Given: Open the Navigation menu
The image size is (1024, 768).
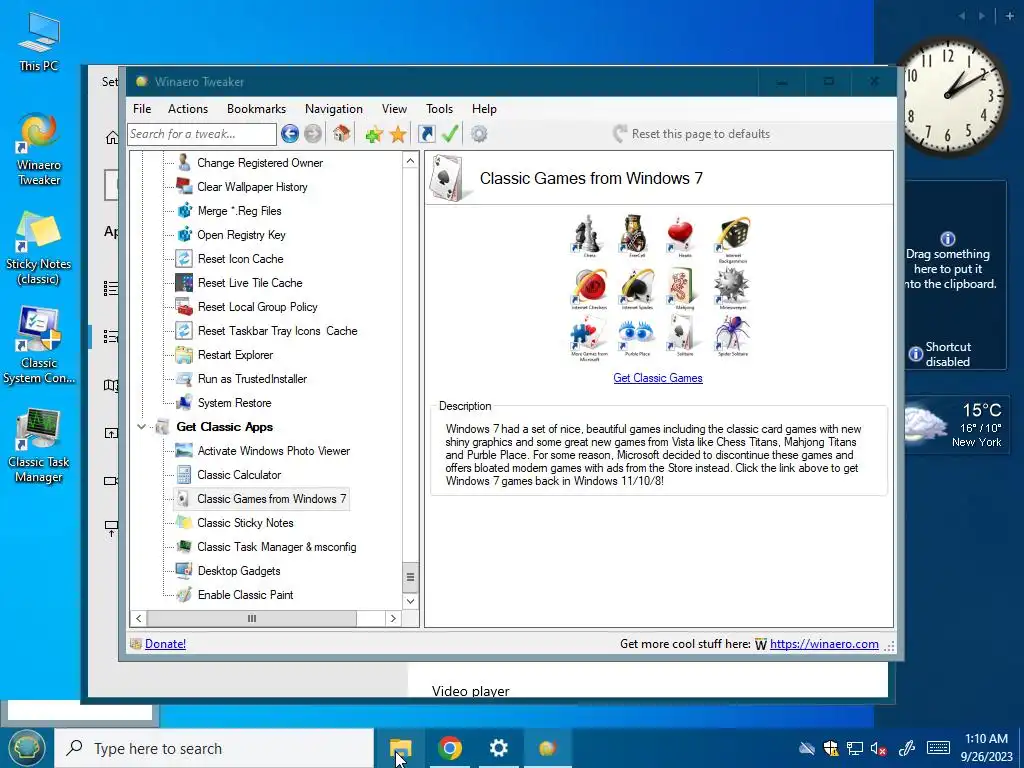Looking at the screenshot, I should coord(334,109).
